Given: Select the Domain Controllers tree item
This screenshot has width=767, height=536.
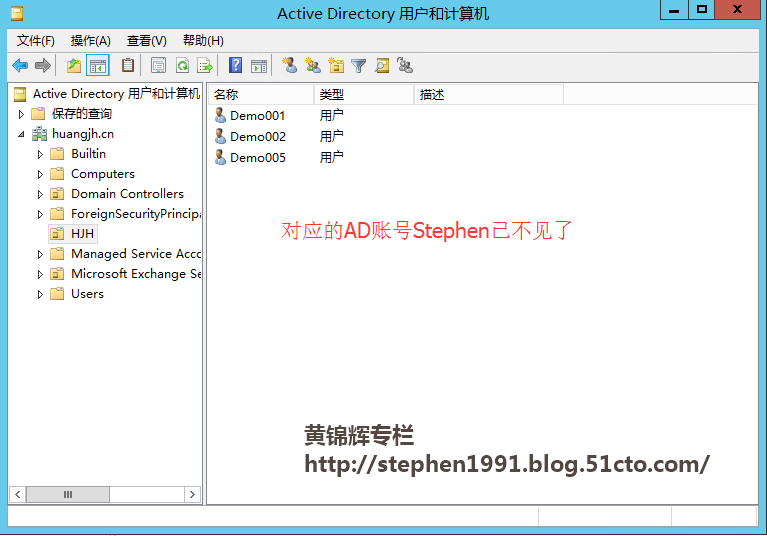Looking at the screenshot, I should click(x=127, y=194).
